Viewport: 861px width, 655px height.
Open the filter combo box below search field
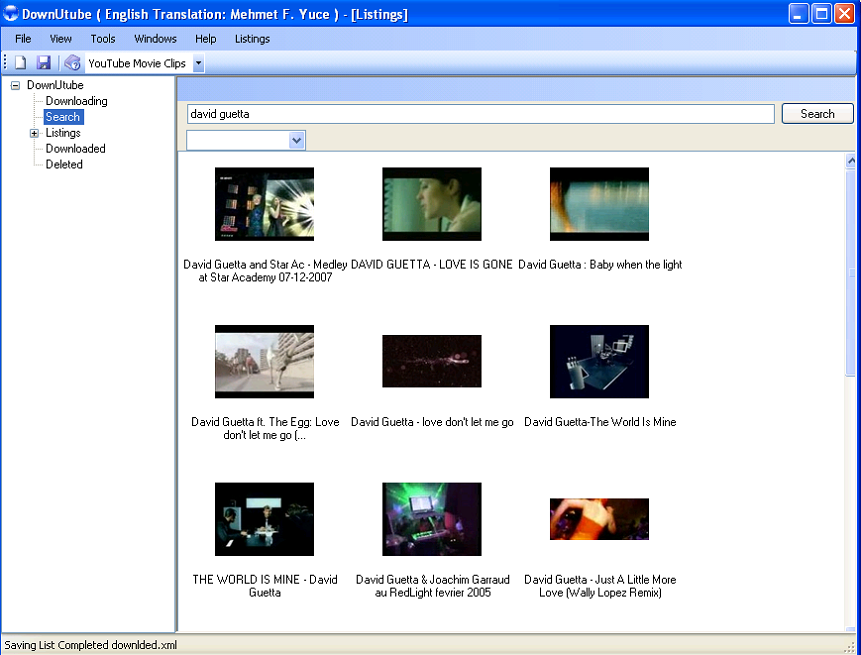click(x=246, y=141)
